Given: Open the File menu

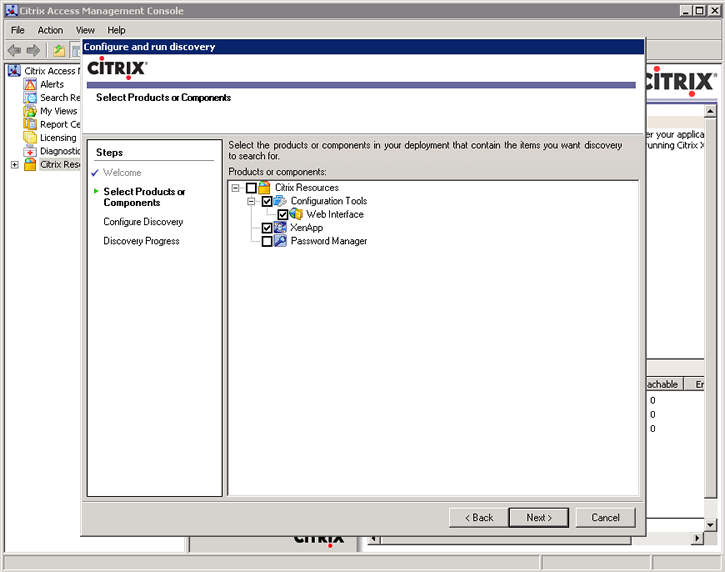Looking at the screenshot, I should point(18,30).
